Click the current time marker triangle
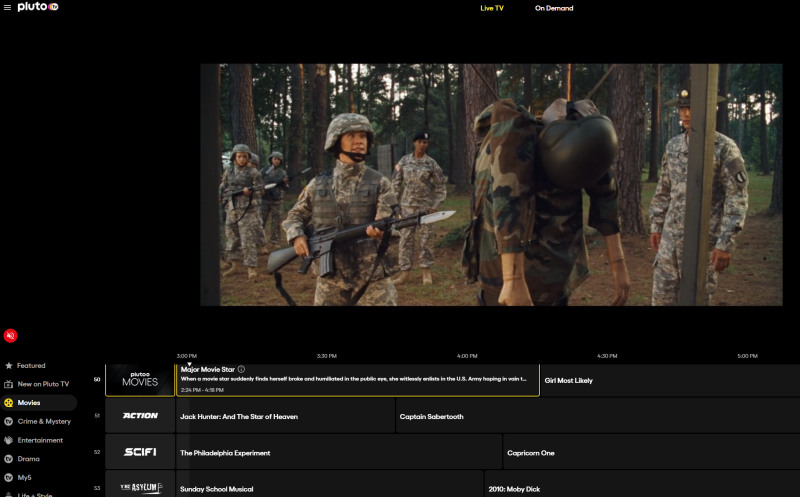Viewport: 800px width, 497px height. point(189,364)
